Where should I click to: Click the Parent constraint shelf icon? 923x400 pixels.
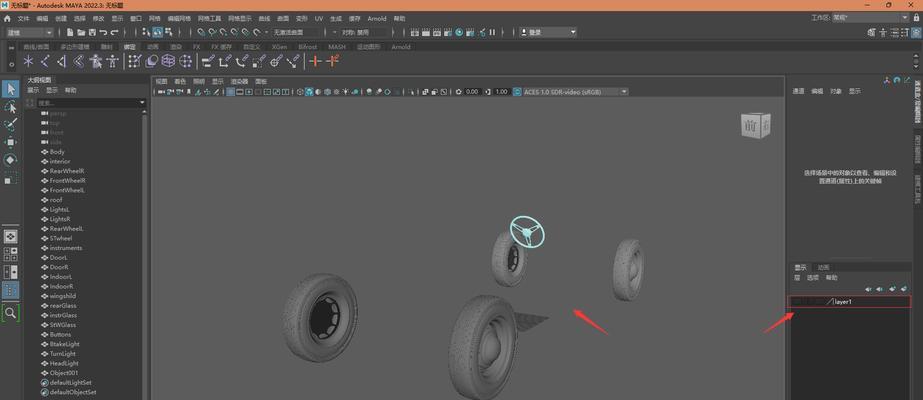click(207, 61)
